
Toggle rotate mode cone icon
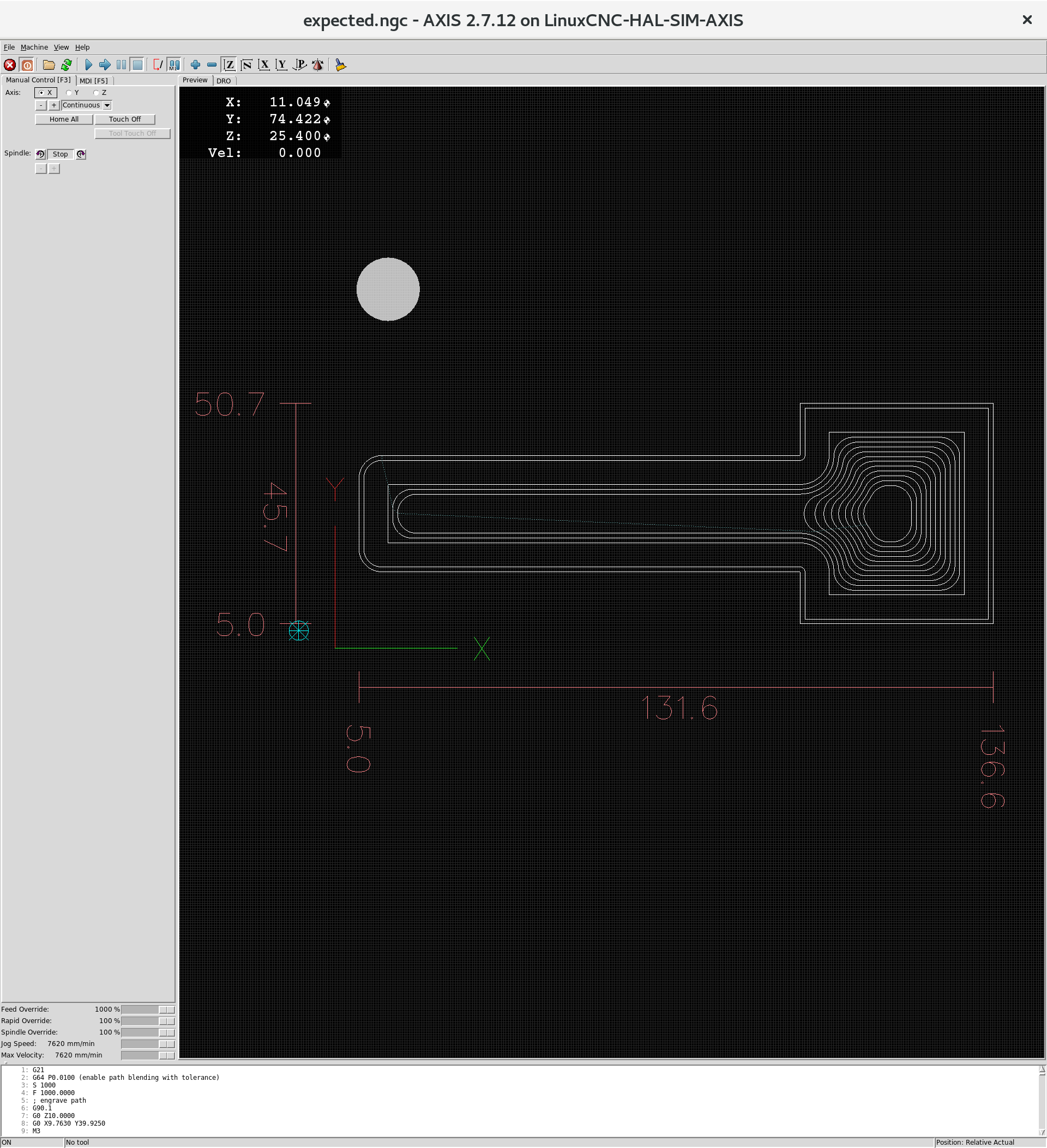(x=318, y=65)
